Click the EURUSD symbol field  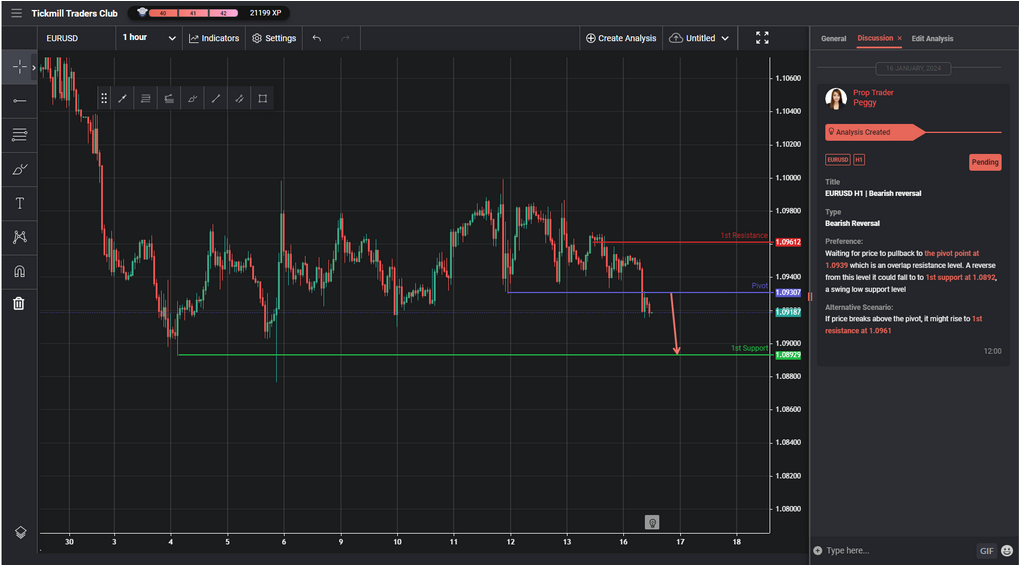[77, 38]
